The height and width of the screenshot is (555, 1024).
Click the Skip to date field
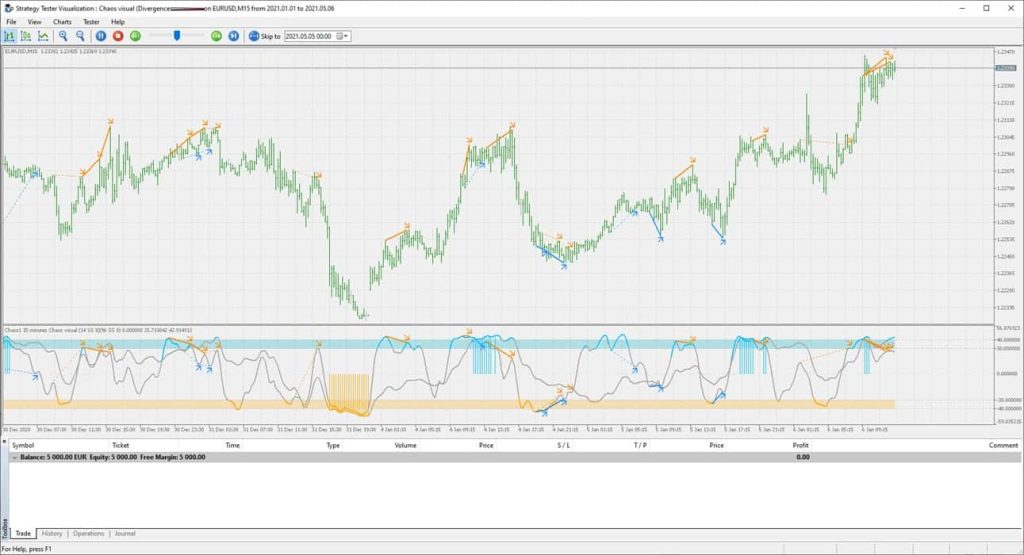311,36
